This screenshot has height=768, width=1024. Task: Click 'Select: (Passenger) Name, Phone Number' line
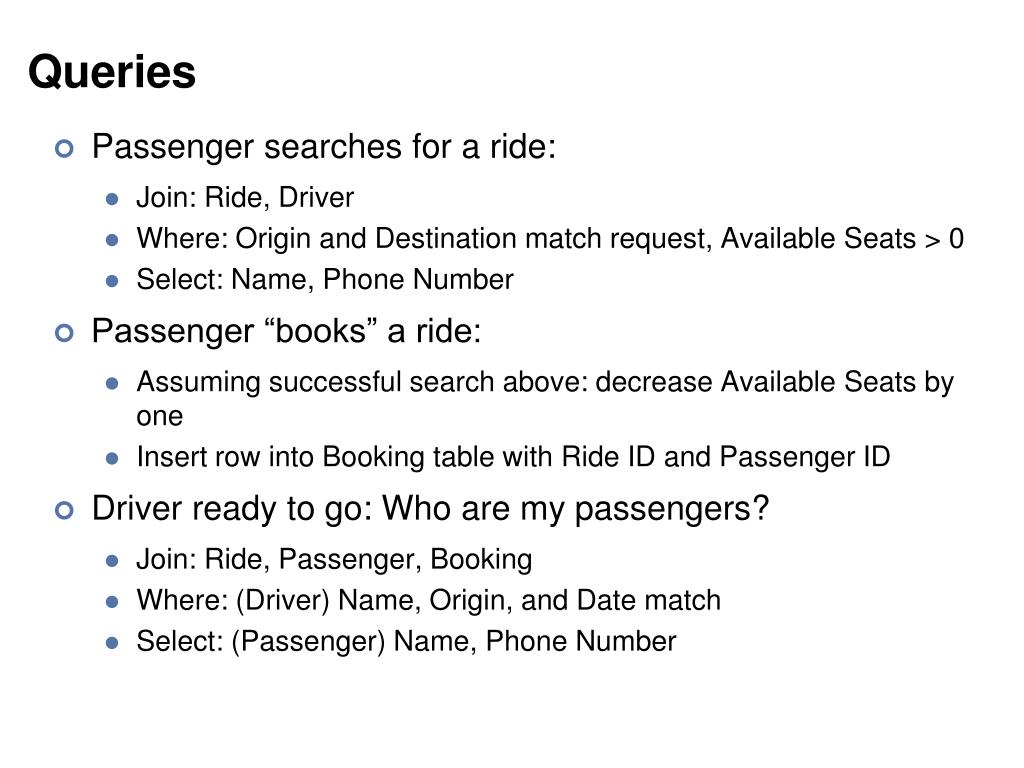click(x=406, y=642)
